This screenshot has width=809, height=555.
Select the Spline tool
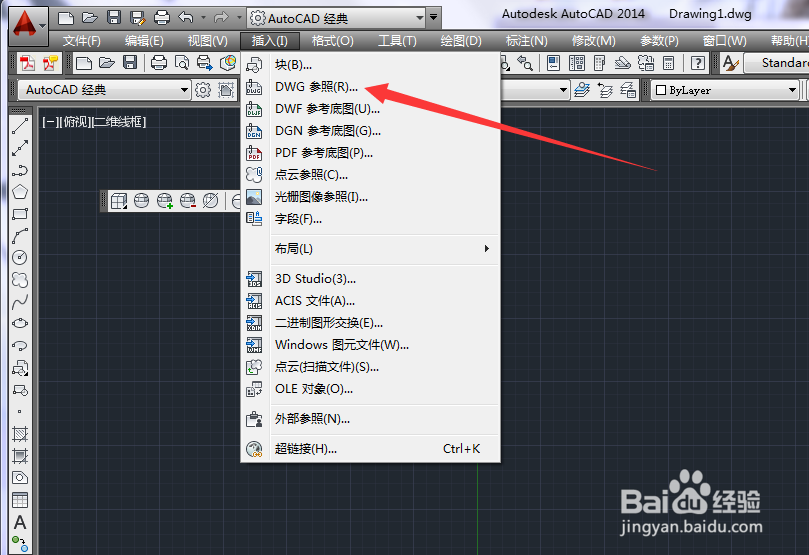pyautogui.click(x=20, y=302)
